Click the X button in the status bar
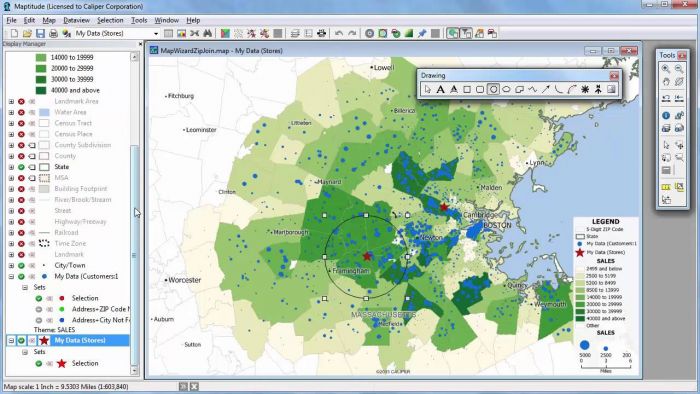Image resolution: width=700 pixels, height=394 pixels. [194, 386]
